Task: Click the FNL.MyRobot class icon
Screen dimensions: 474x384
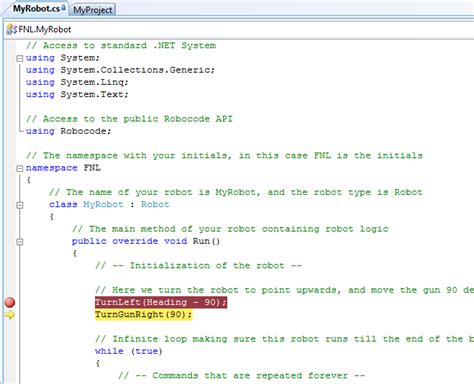Action: click(11, 29)
